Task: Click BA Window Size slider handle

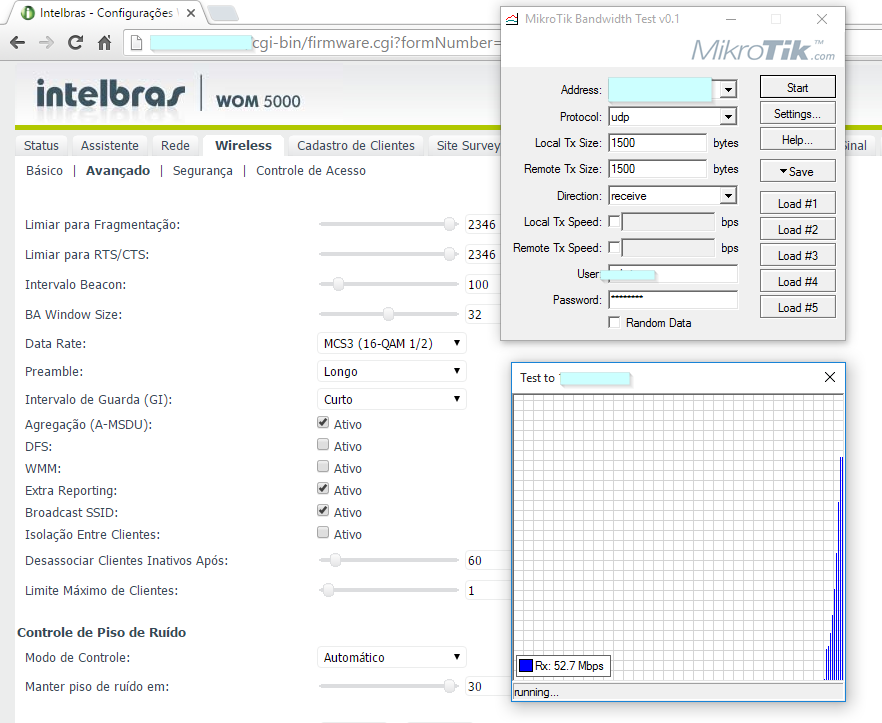Action: click(x=388, y=313)
